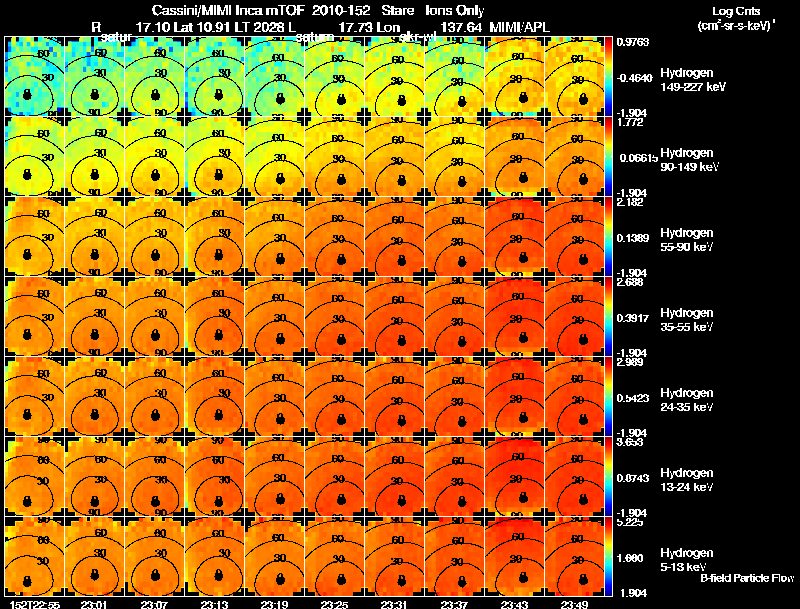Viewport: 800px width, 609px height.
Task: Click the 2010-152 date in the title
Action: (x=341, y=10)
